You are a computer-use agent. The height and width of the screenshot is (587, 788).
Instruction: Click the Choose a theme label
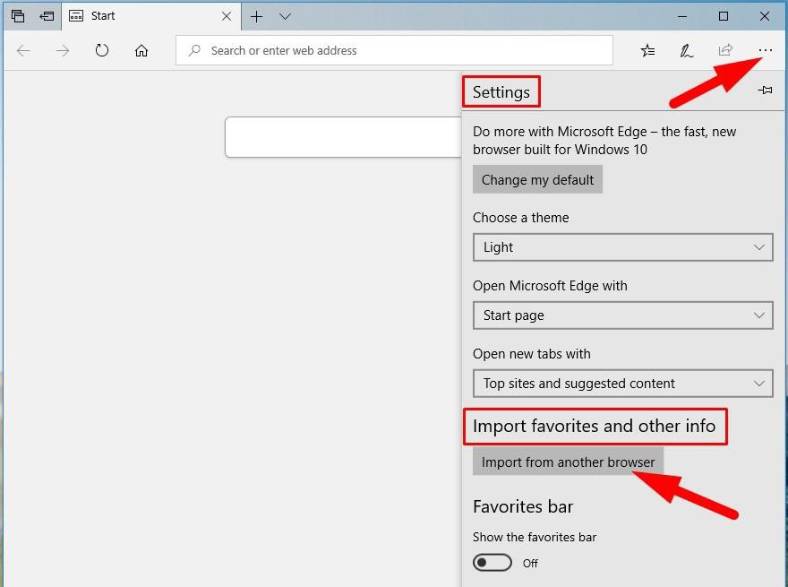tap(521, 218)
